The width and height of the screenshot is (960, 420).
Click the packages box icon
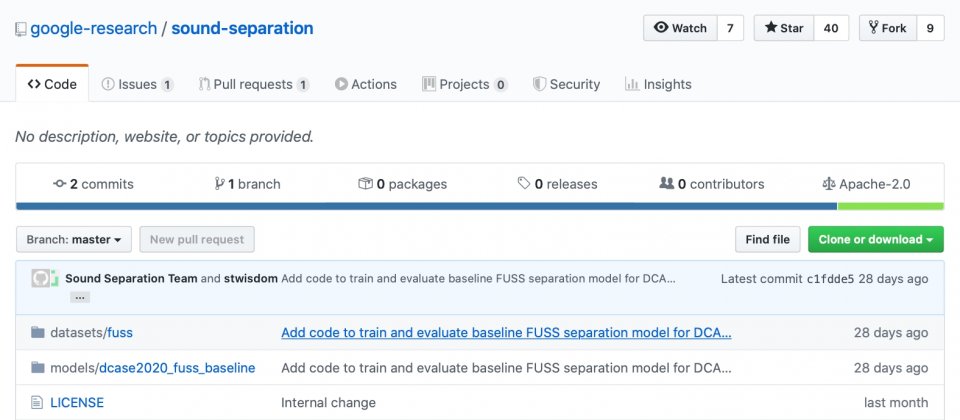click(365, 184)
